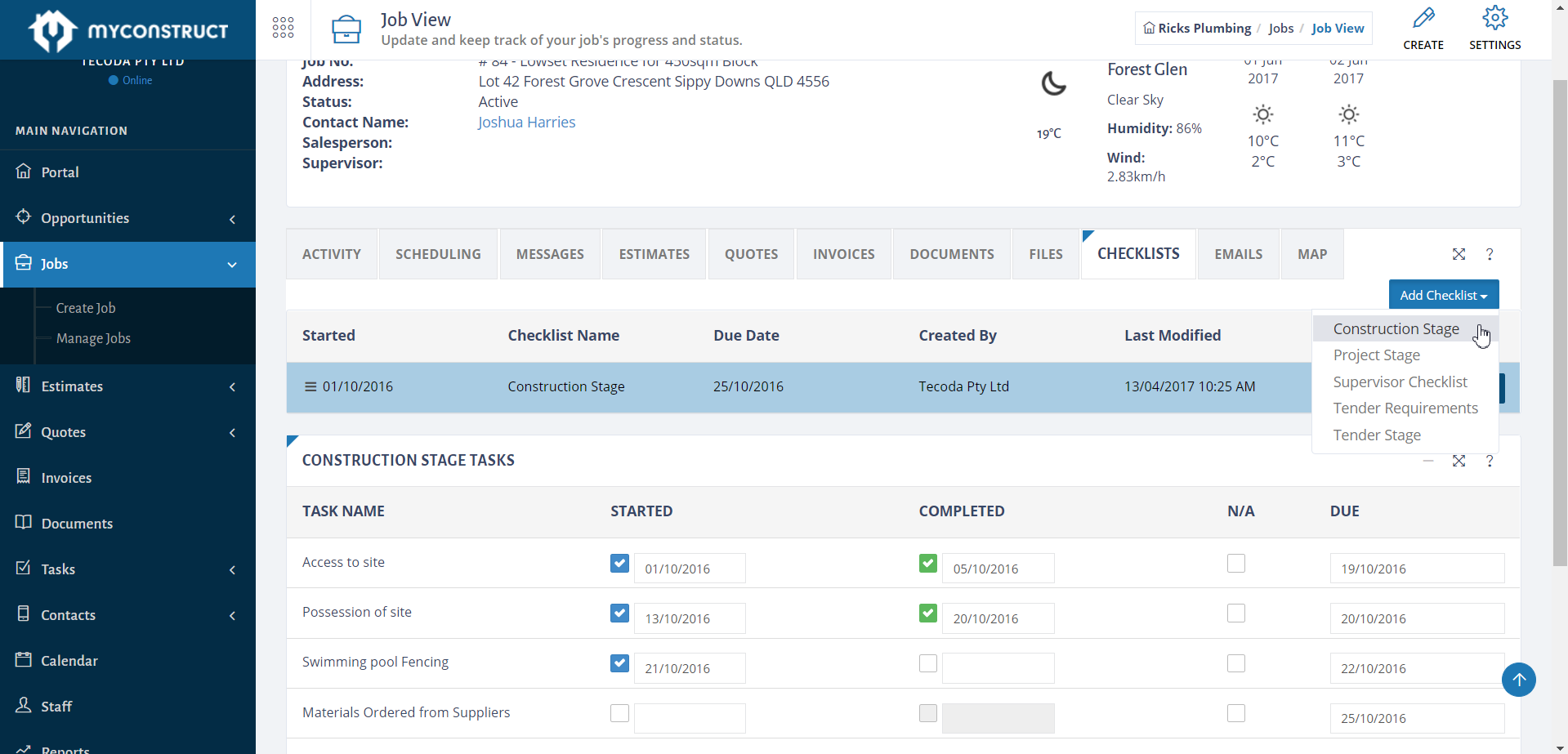1568x754 pixels.
Task: Click the page vertical scrollbar
Action: pos(1560,323)
